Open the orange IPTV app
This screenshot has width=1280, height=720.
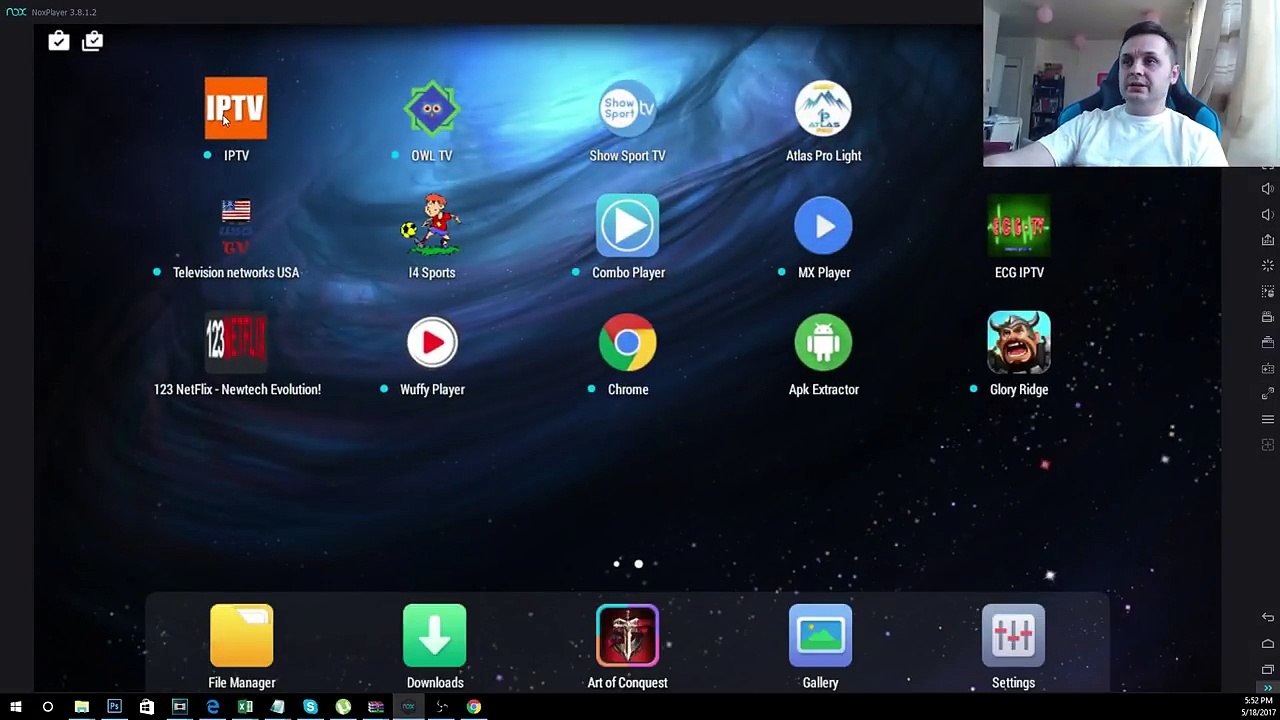click(x=236, y=108)
